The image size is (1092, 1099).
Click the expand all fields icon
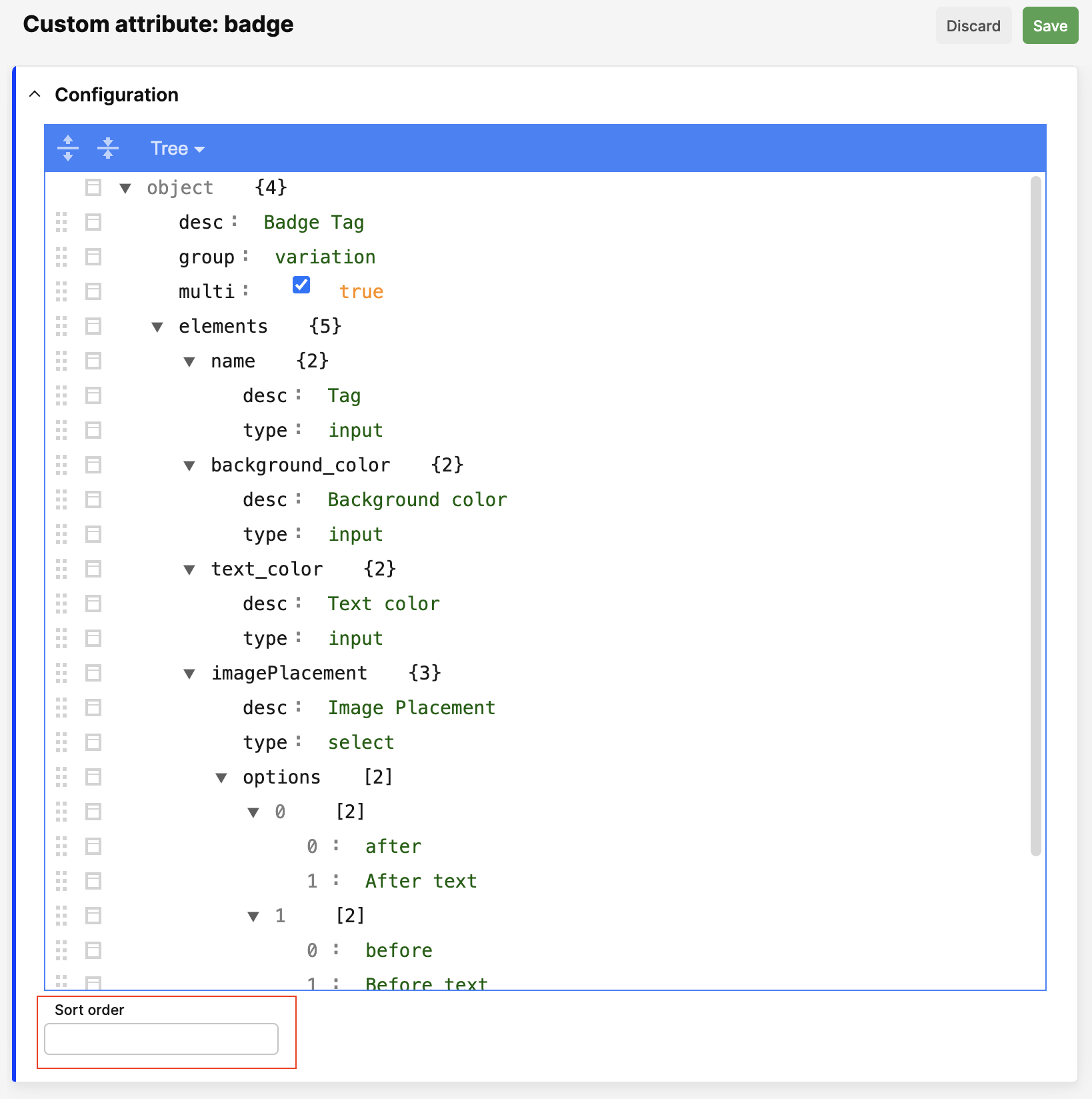(x=68, y=148)
